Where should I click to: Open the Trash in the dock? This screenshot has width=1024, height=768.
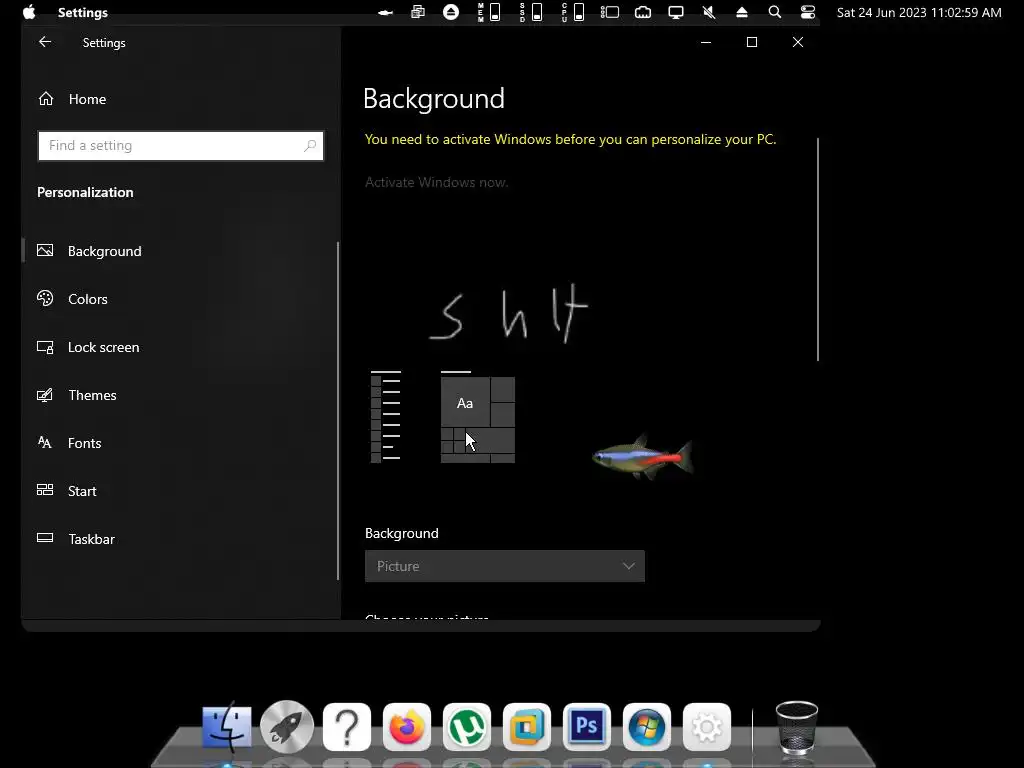coord(797,727)
